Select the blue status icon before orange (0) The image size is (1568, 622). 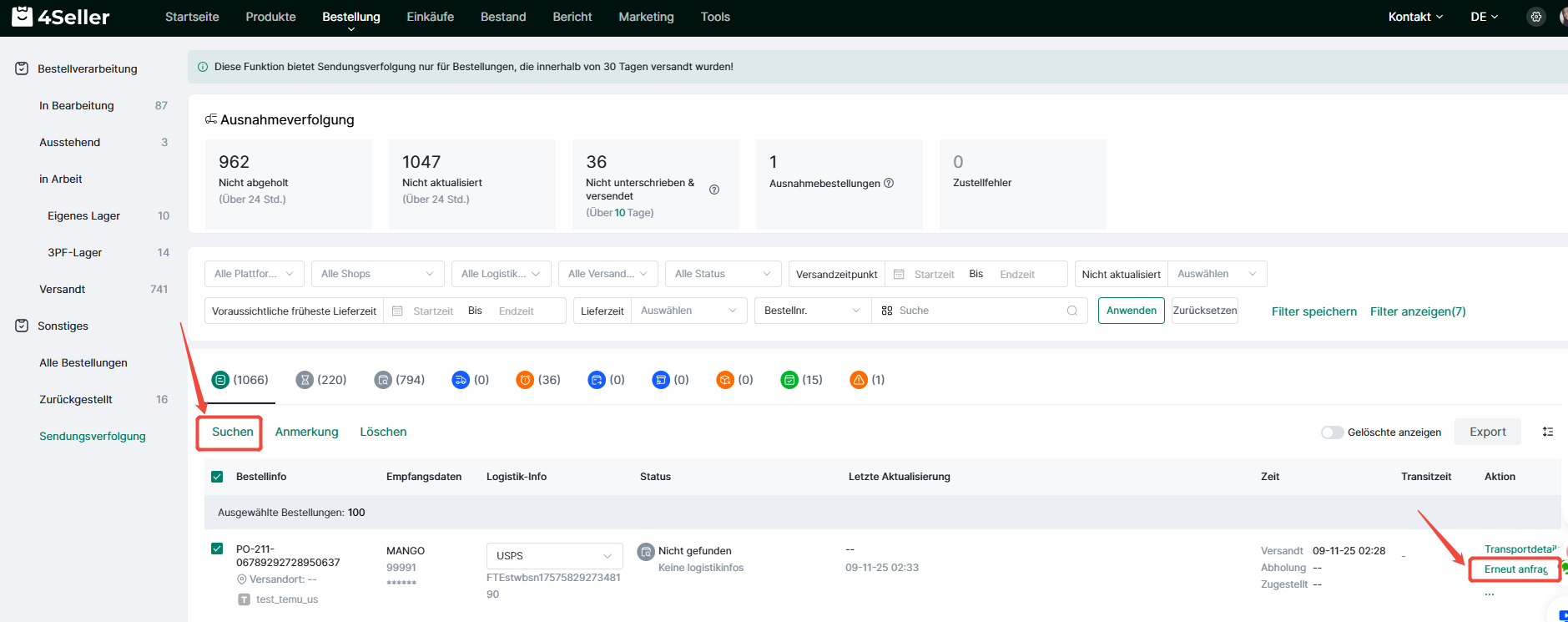[661, 380]
